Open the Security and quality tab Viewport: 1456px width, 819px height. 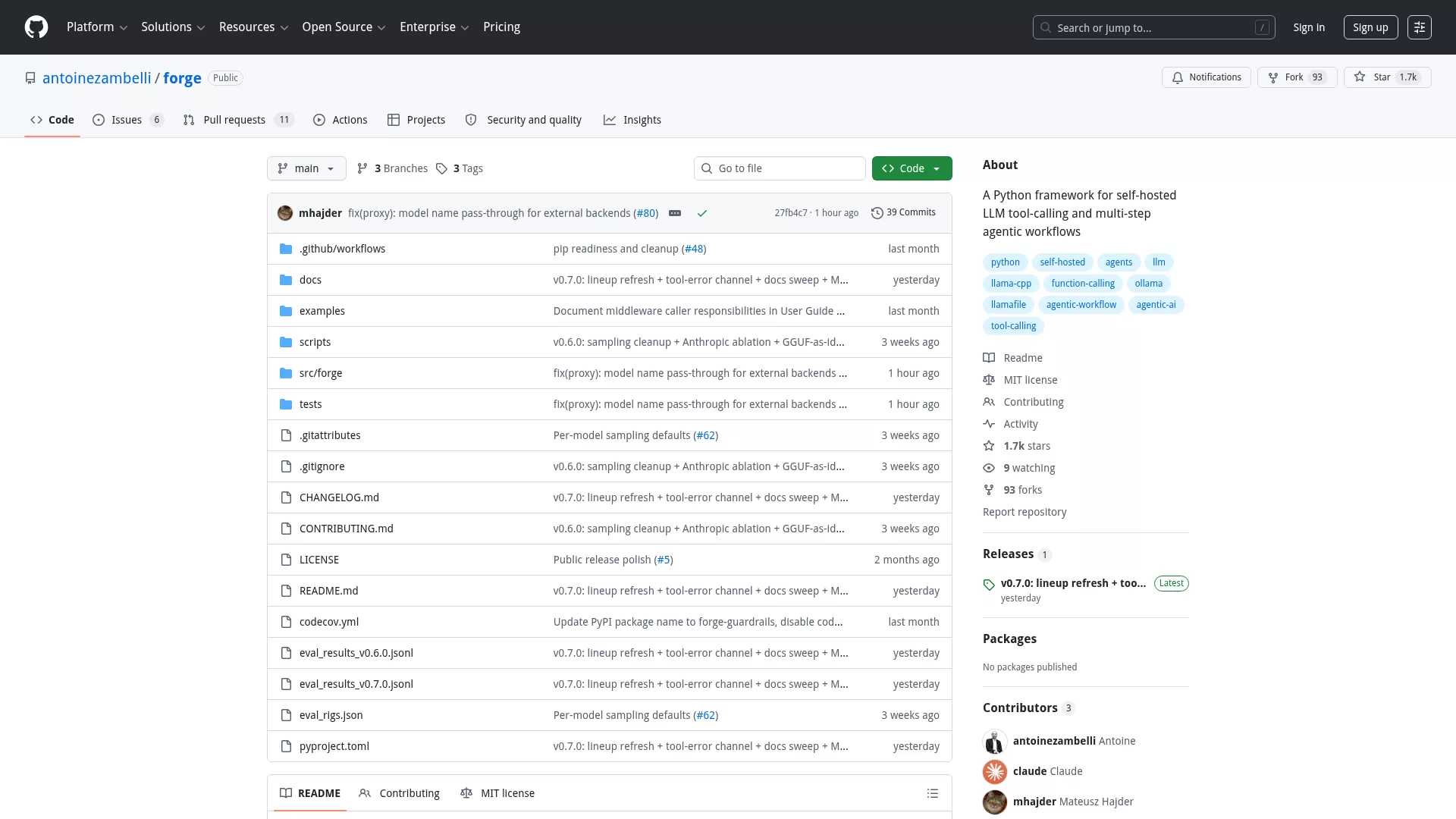[523, 120]
